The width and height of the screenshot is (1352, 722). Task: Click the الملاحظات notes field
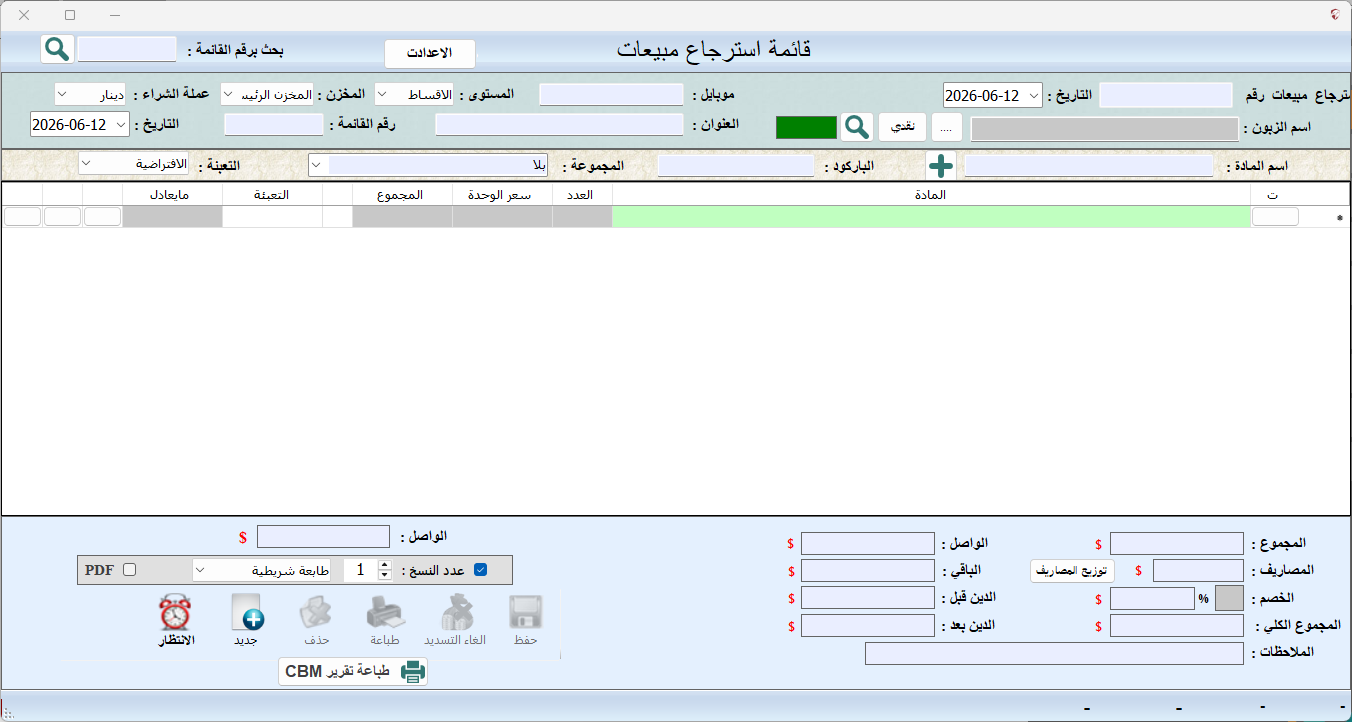pyautogui.click(x=1054, y=653)
